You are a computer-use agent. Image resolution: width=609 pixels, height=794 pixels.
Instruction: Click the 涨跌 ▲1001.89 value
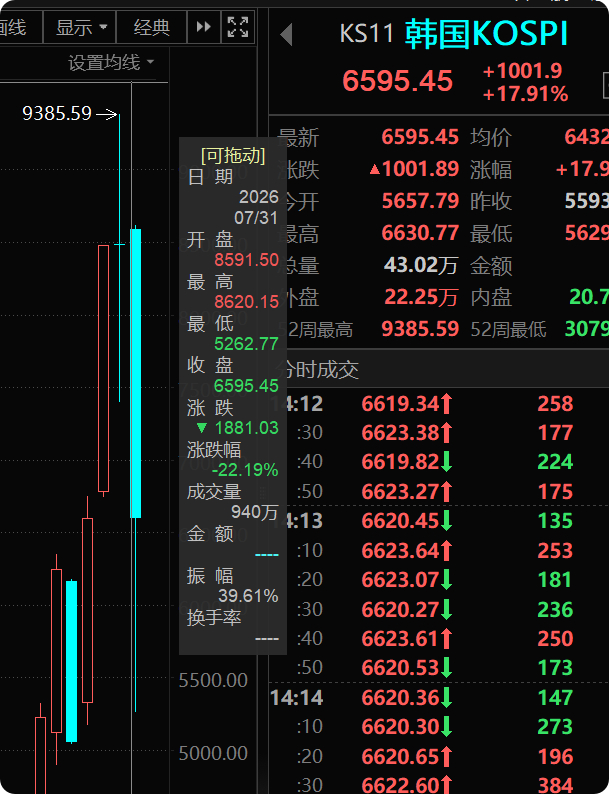tap(414, 169)
